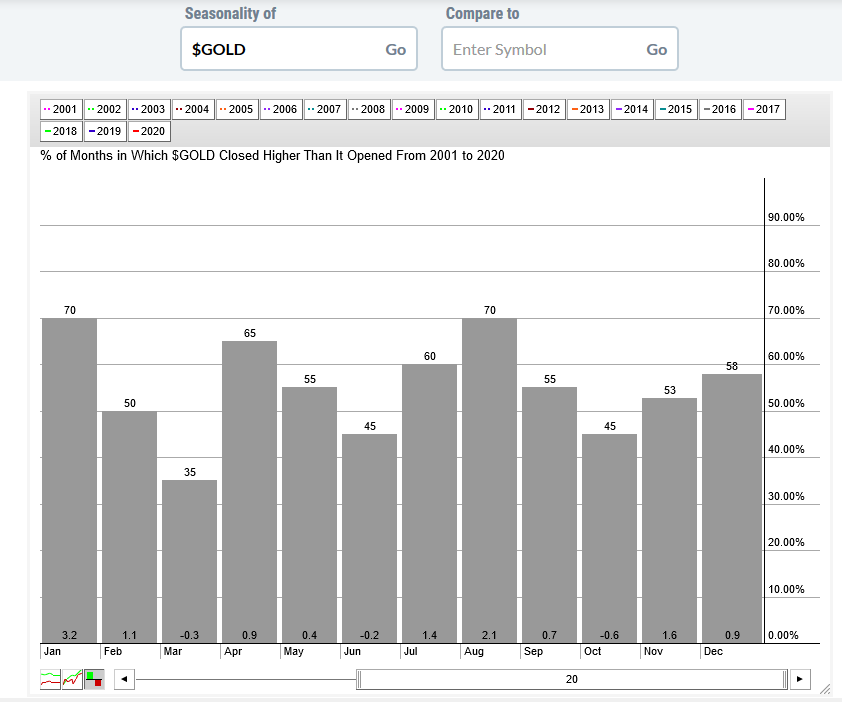Enable the 2013 year legend item
842x702 pixels.
(589, 110)
